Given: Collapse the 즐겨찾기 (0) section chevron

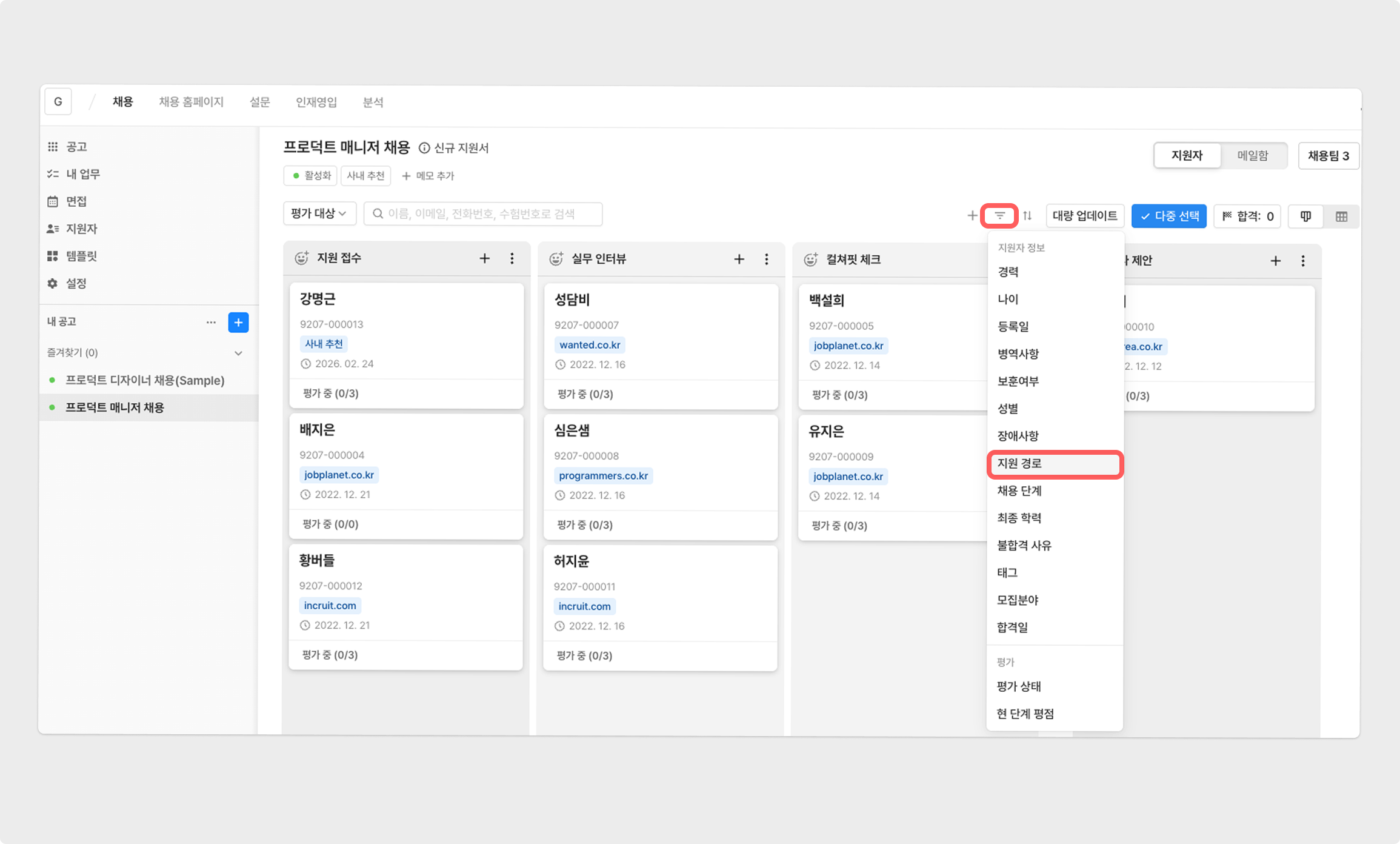Looking at the screenshot, I should [238, 353].
